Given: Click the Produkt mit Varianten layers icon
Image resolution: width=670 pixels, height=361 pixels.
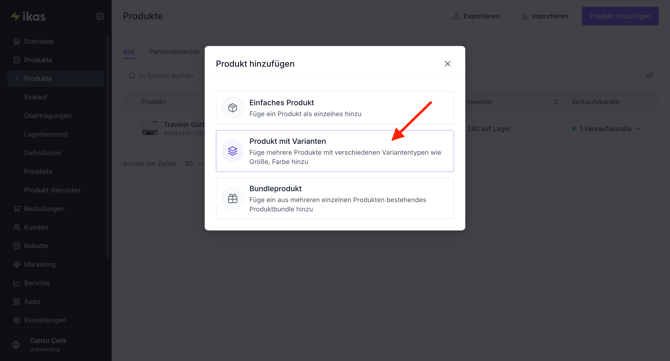Looking at the screenshot, I should click(232, 151).
